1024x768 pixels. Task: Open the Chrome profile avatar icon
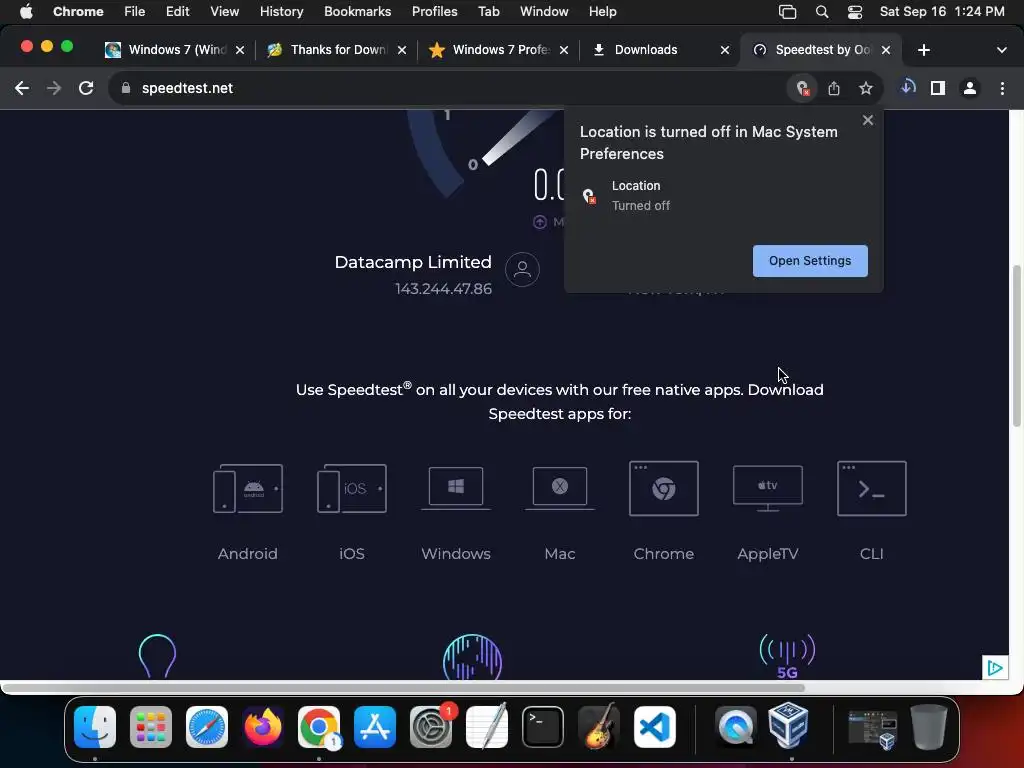coord(970,88)
